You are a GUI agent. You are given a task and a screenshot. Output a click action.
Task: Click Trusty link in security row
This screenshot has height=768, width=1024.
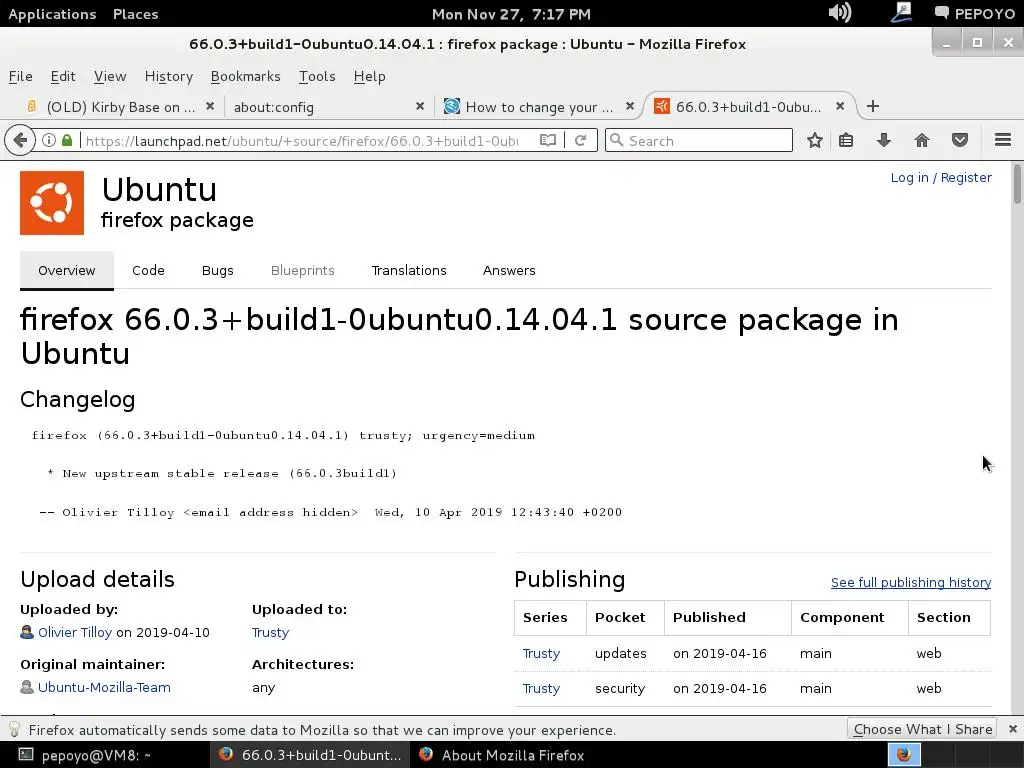[x=541, y=688]
